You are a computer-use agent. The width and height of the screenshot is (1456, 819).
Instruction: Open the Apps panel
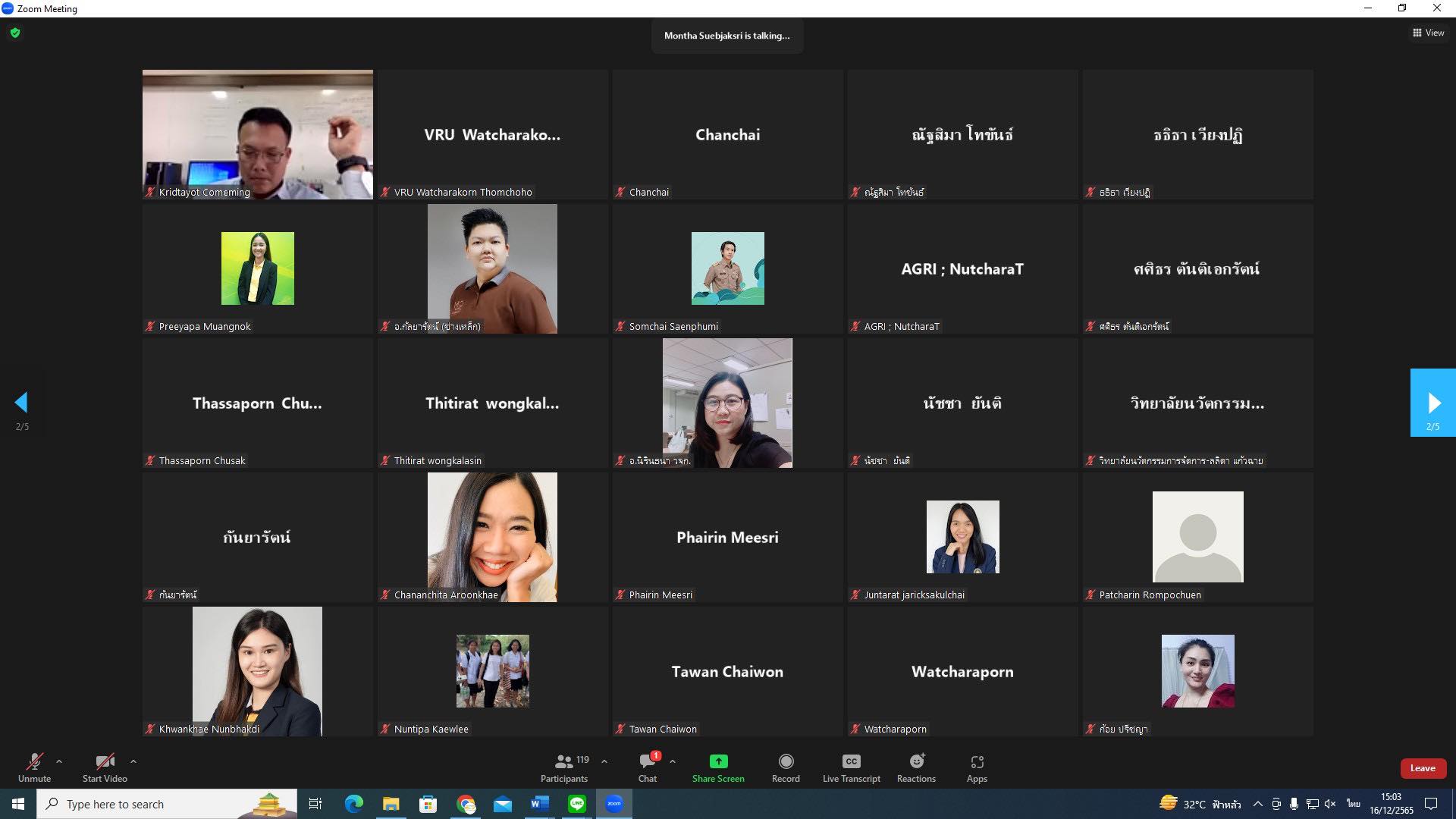click(x=977, y=767)
